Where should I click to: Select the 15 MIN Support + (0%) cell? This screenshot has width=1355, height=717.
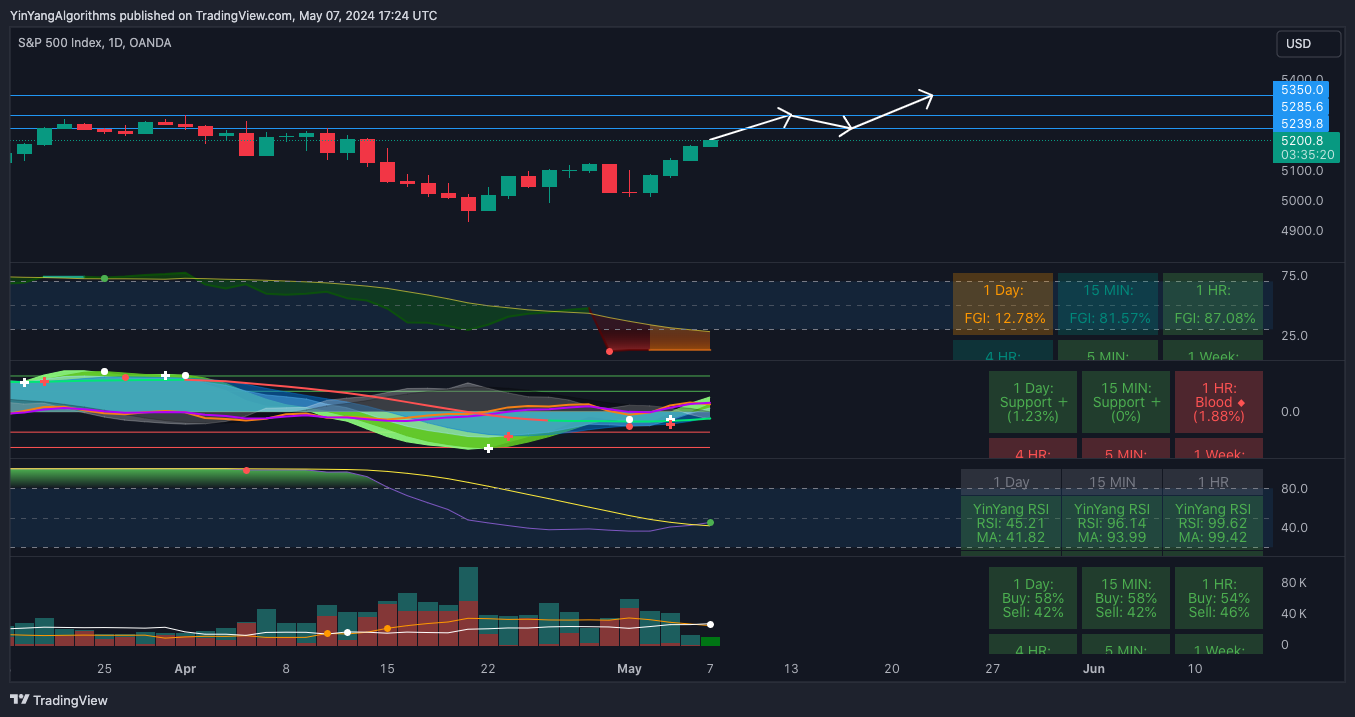coord(1126,402)
